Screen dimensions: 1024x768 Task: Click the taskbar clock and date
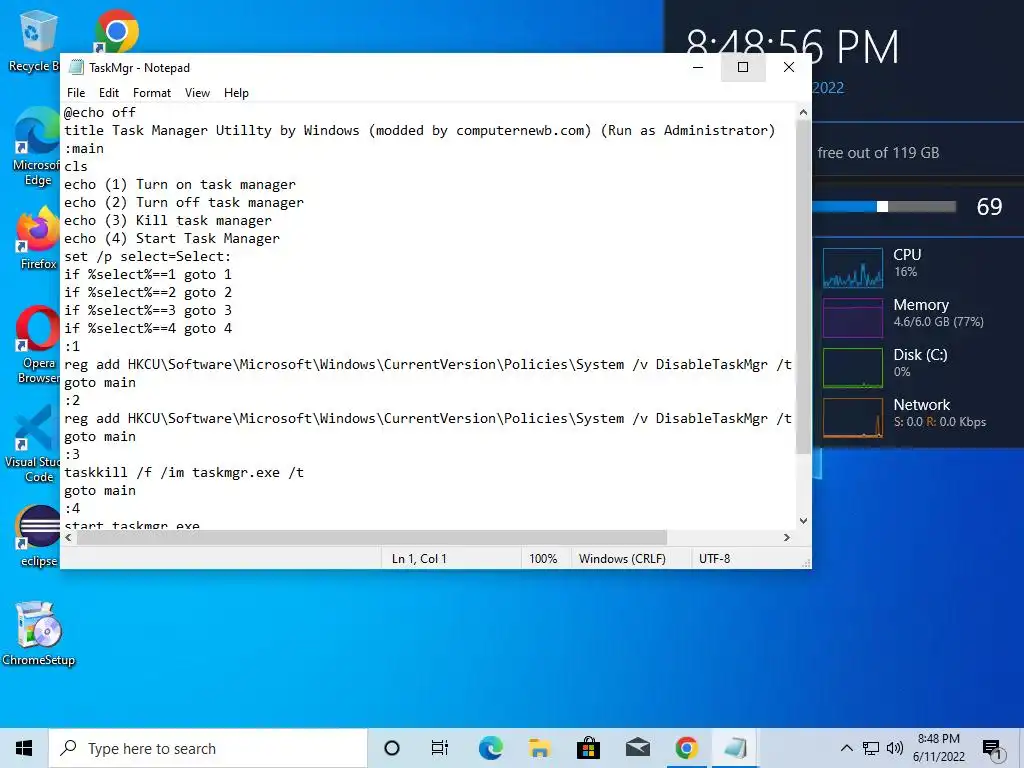coord(938,748)
